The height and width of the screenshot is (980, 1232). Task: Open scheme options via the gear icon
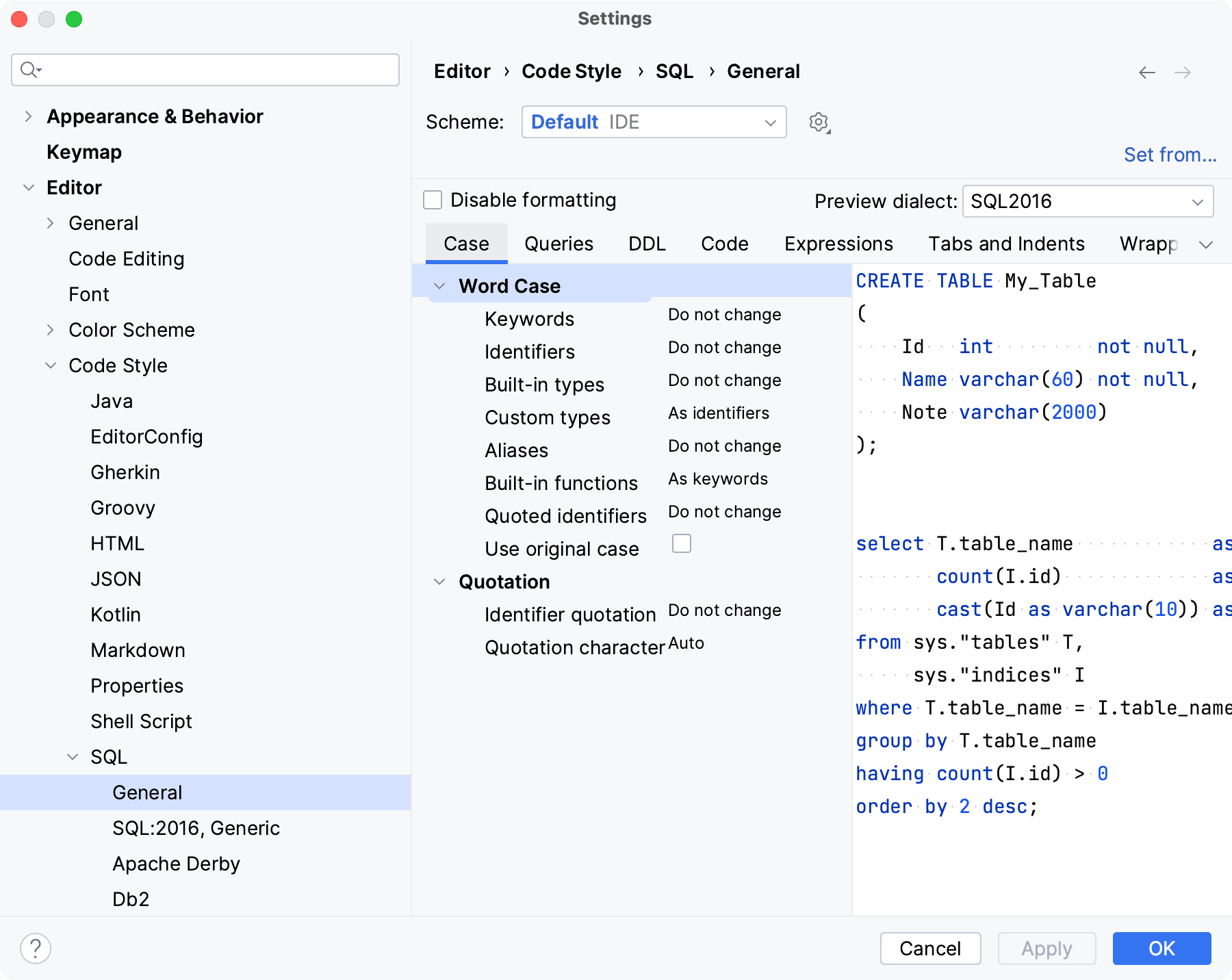(x=817, y=122)
